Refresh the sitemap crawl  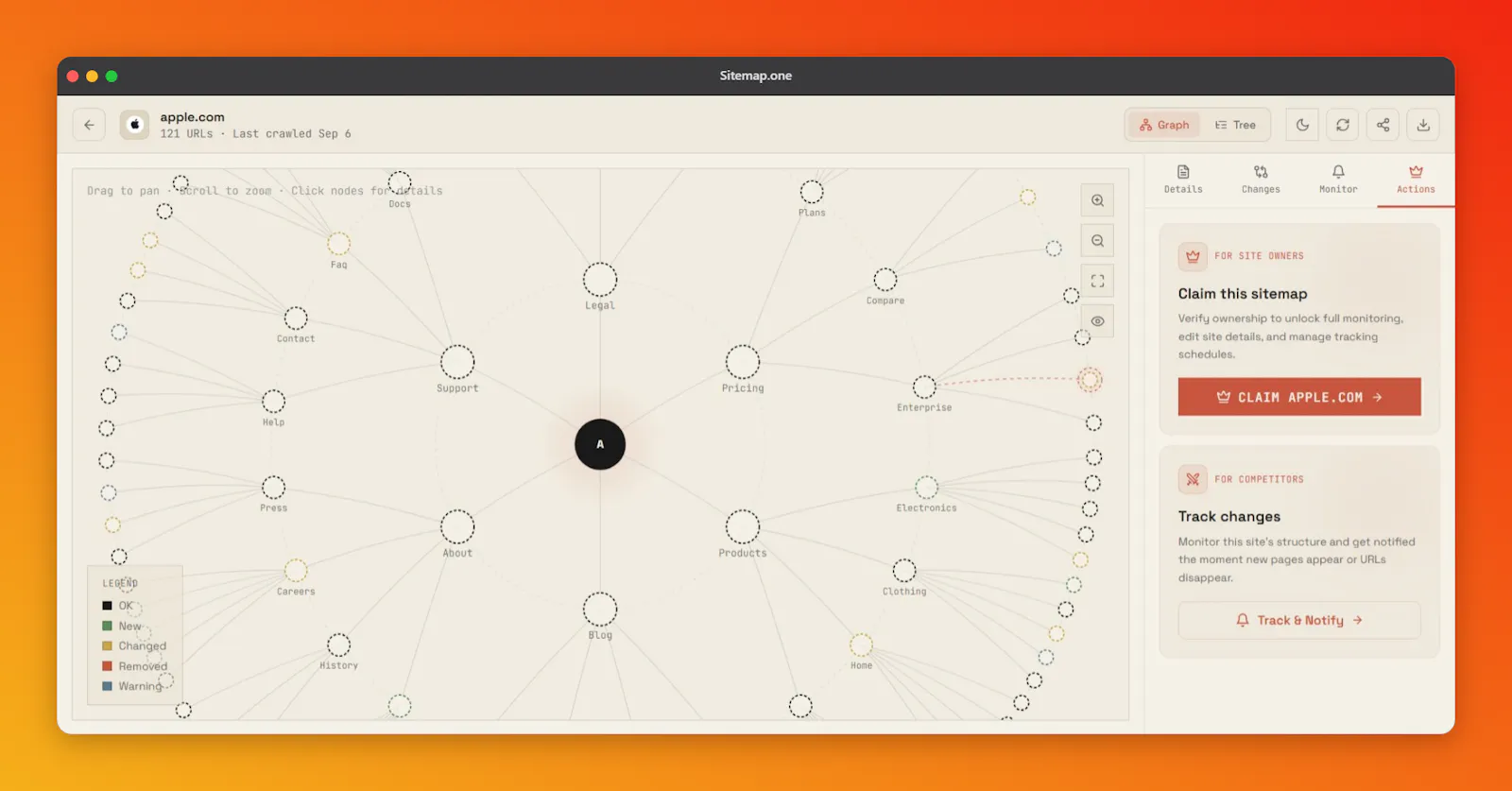[x=1343, y=125]
